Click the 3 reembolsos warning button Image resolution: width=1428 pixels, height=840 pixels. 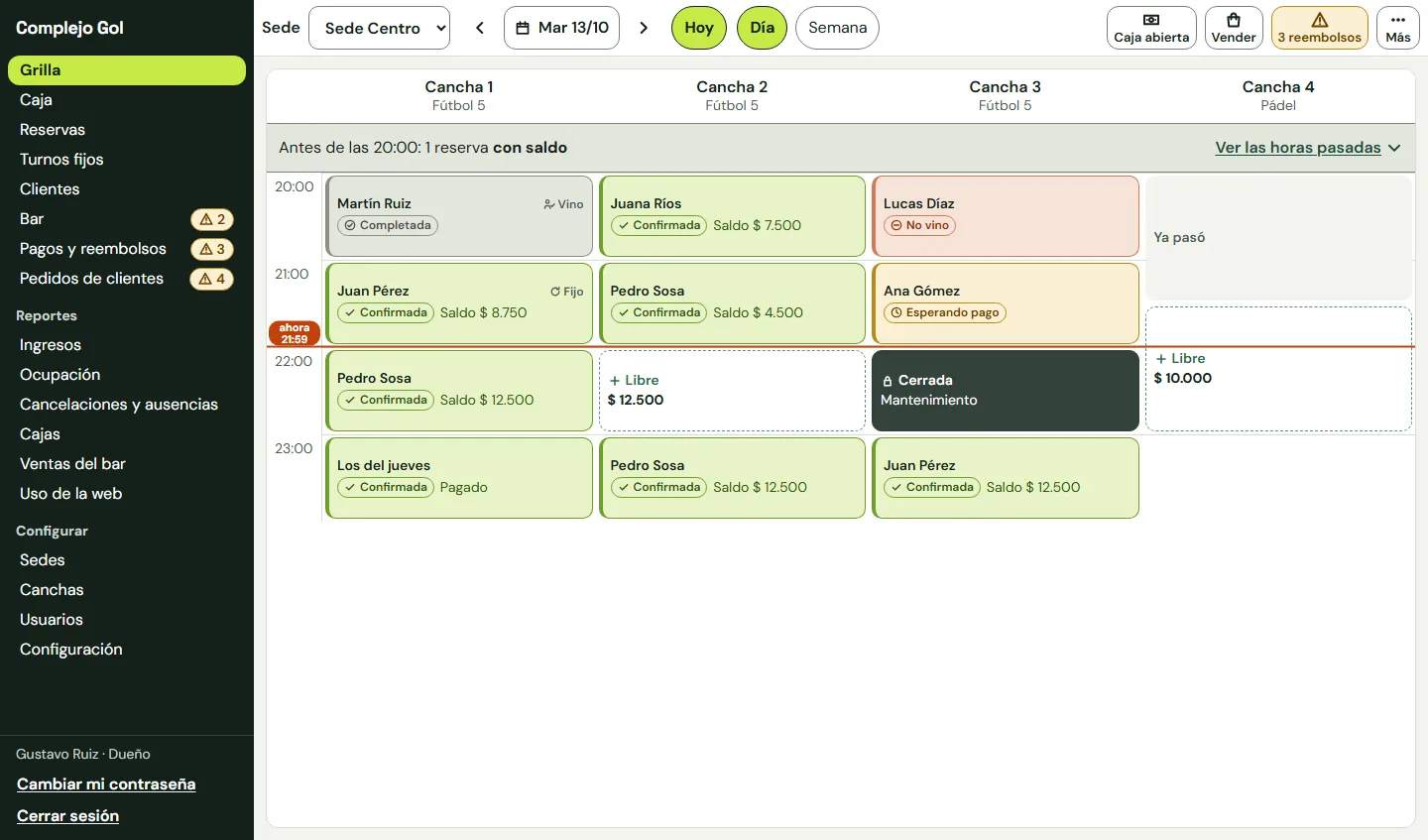(1320, 28)
